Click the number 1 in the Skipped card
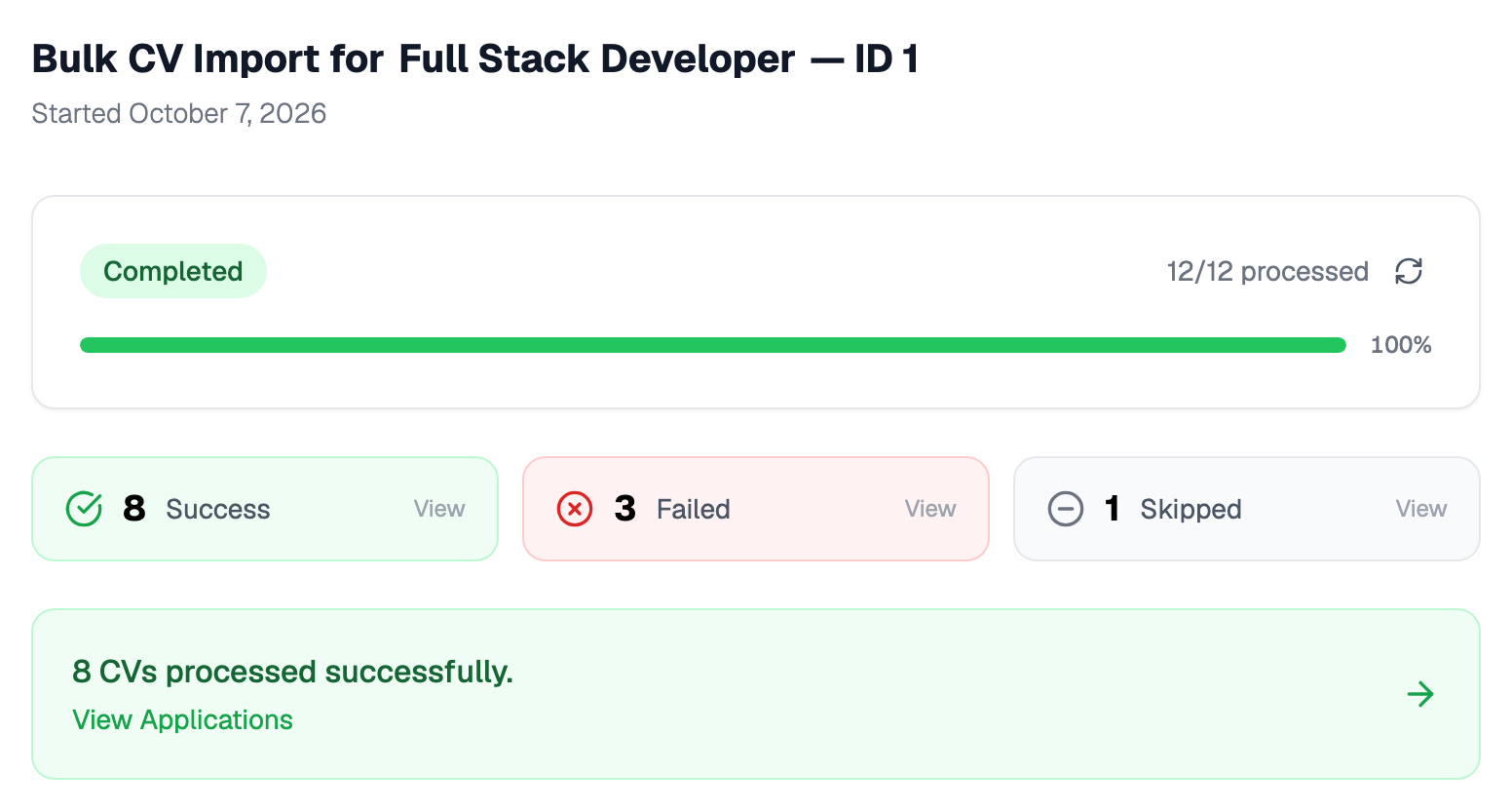1512x811 pixels. click(1113, 508)
